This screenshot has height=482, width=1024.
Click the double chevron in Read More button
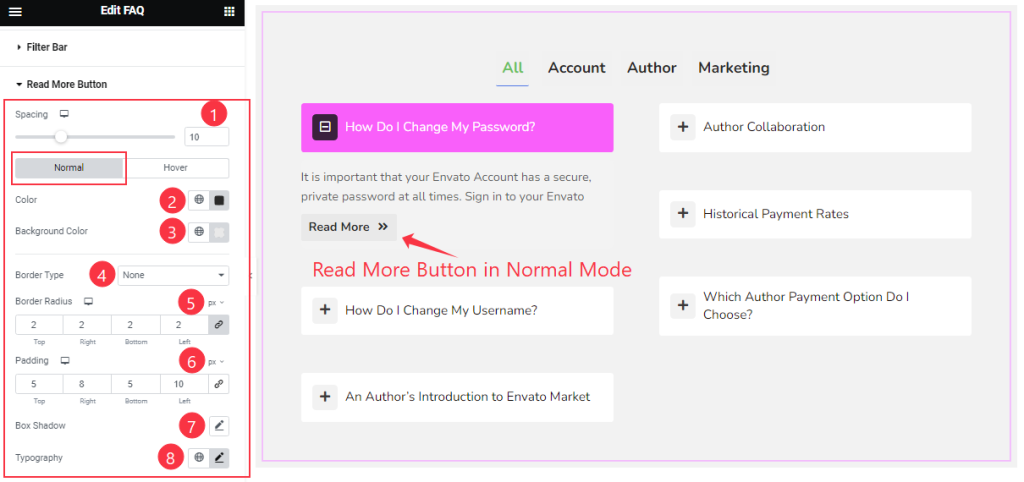tap(383, 227)
